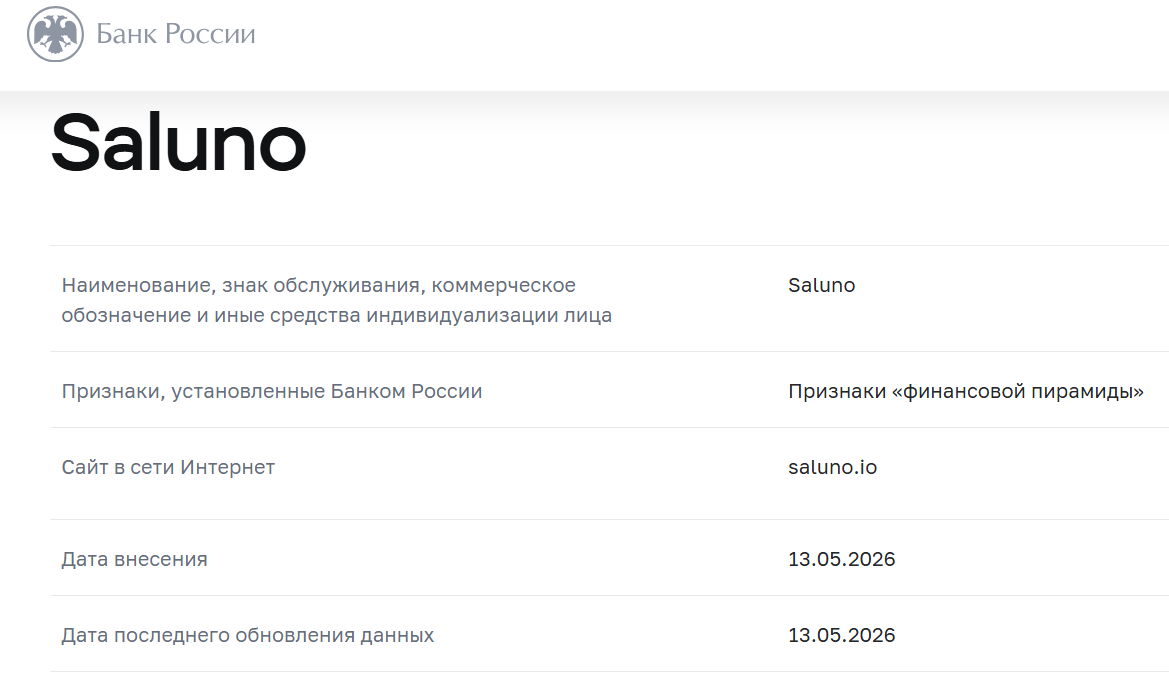Click the Bank of Russia eagle emblem icon
Screen dimensions: 1169x684
55,34
